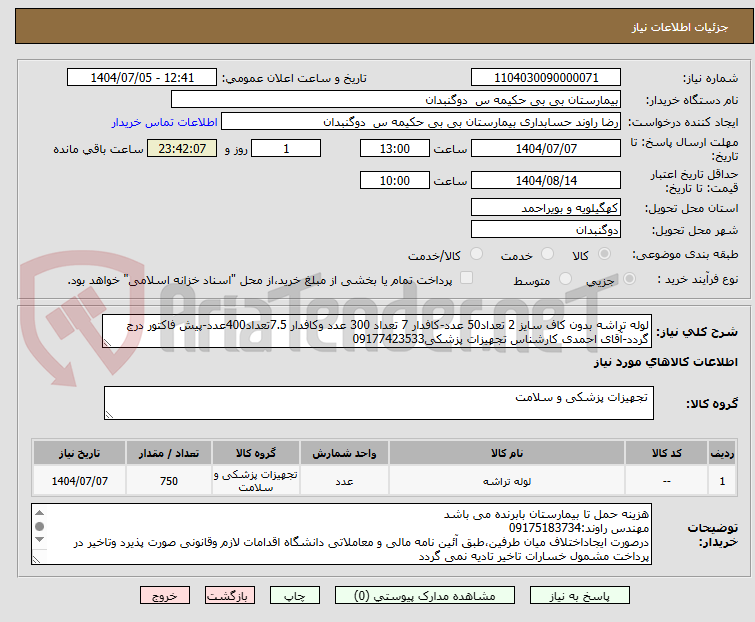Image resolution: width=755 pixels, height=622 pixels.
Task: Click the table cell تجهیزات پزشکی و سلامت
Action: click(256, 481)
